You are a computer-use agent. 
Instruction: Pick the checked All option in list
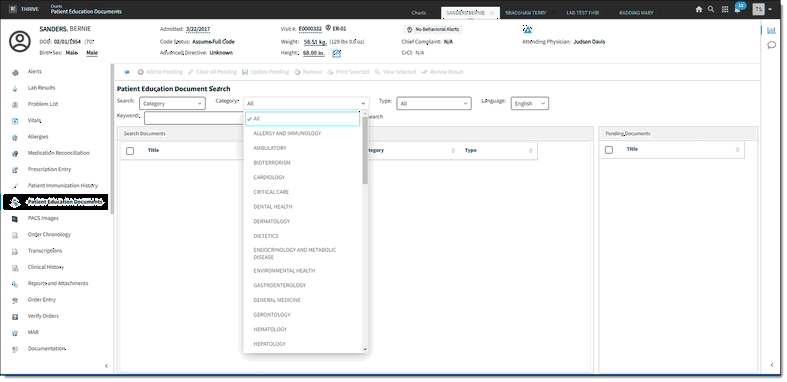pyautogui.click(x=302, y=119)
